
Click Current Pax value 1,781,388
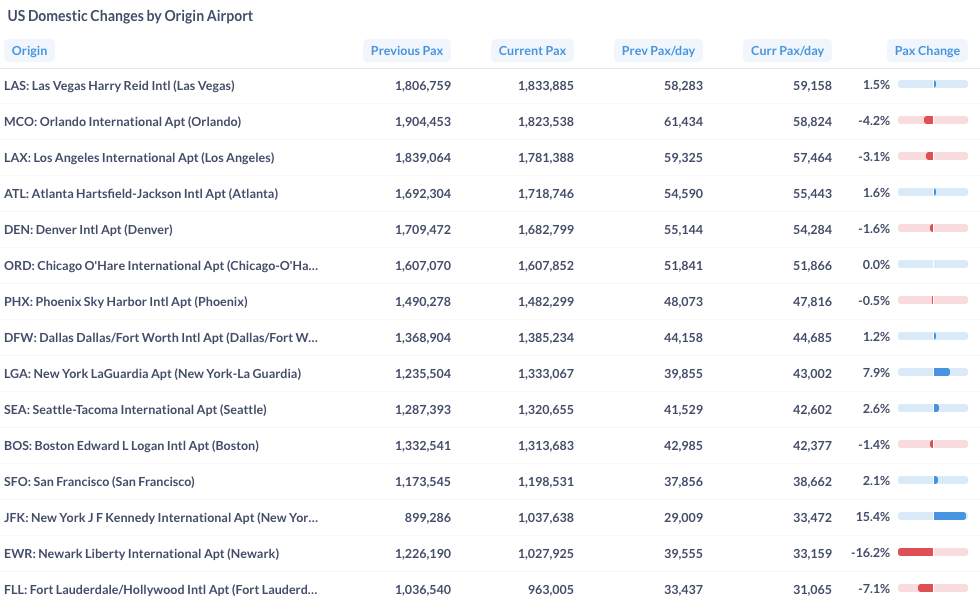pyautogui.click(x=546, y=157)
